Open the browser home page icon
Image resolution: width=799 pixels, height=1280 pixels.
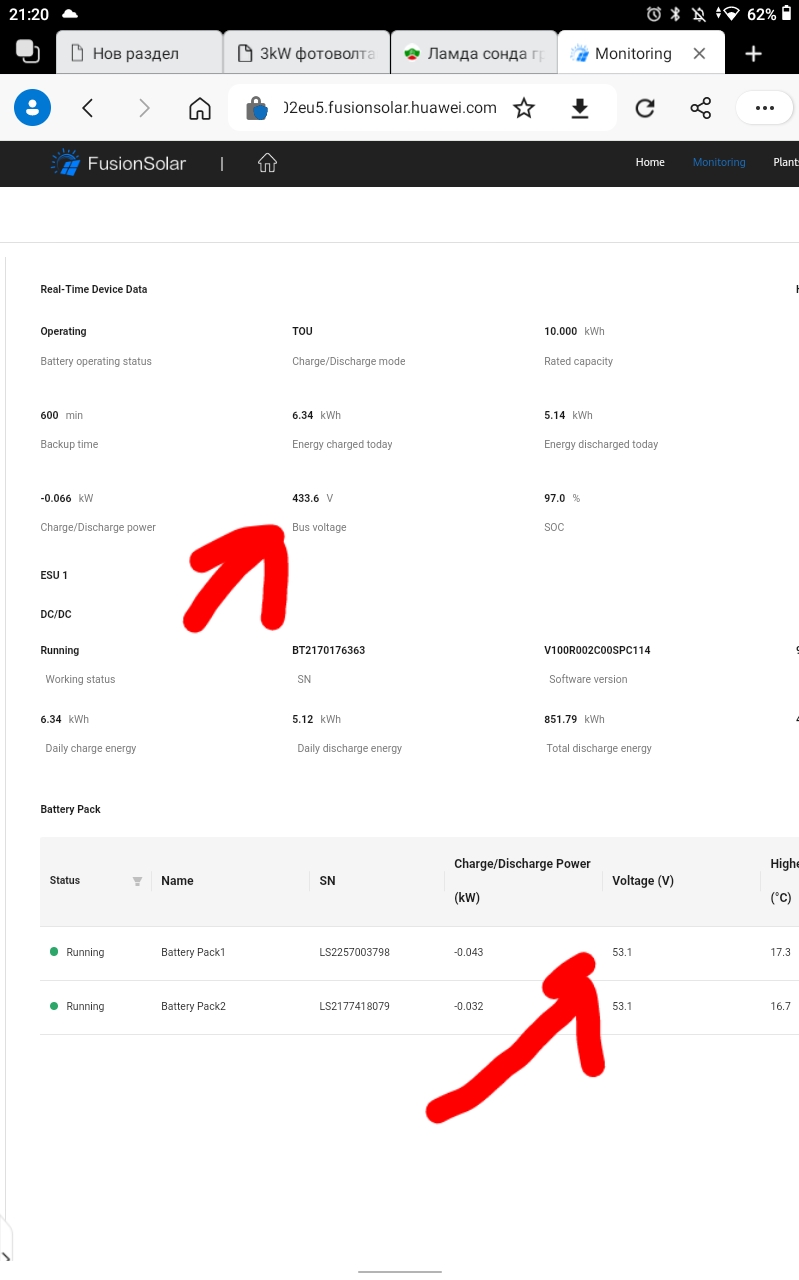click(200, 108)
